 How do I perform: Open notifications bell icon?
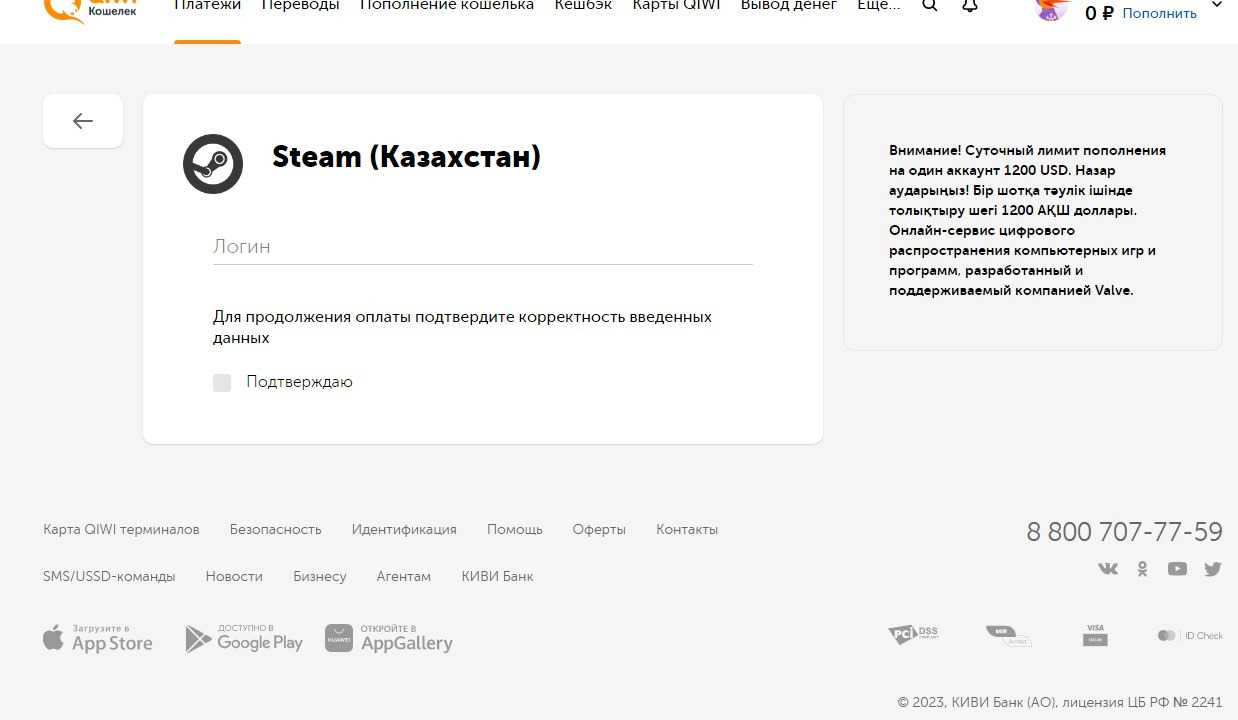[969, 6]
